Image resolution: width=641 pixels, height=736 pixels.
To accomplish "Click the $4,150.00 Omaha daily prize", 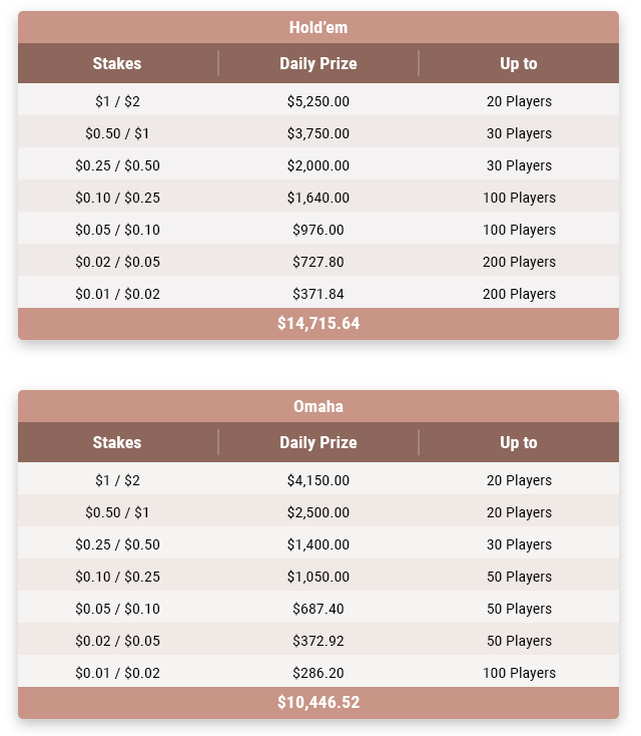I will [x=318, y=480].
